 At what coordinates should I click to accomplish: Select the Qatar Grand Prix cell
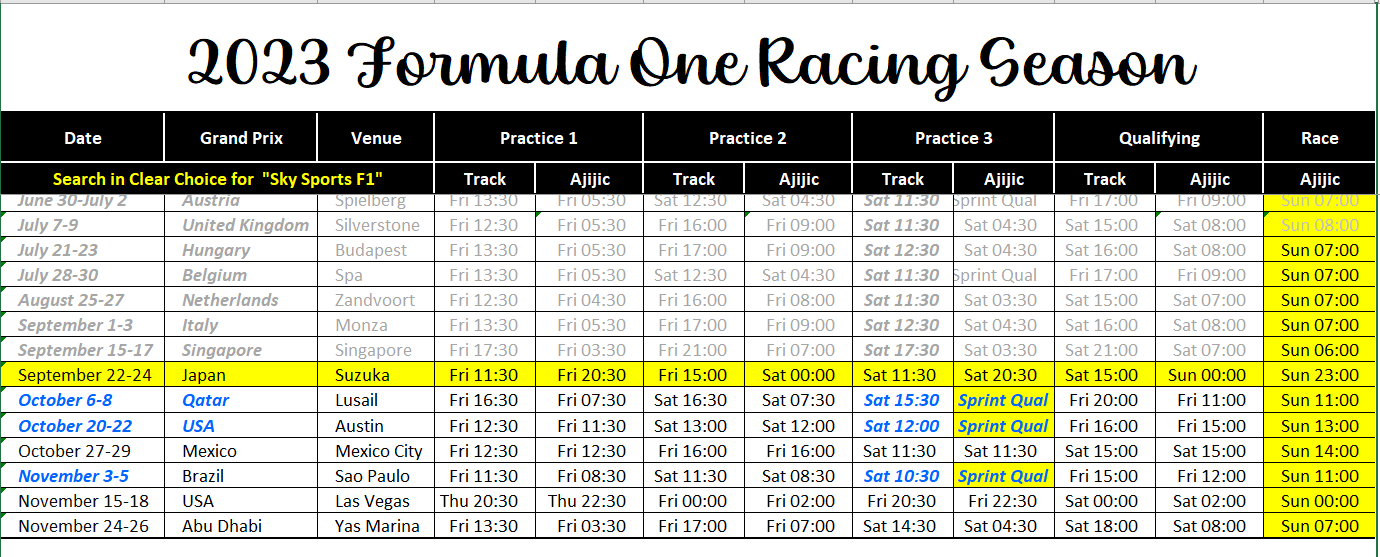click(241, 400)
